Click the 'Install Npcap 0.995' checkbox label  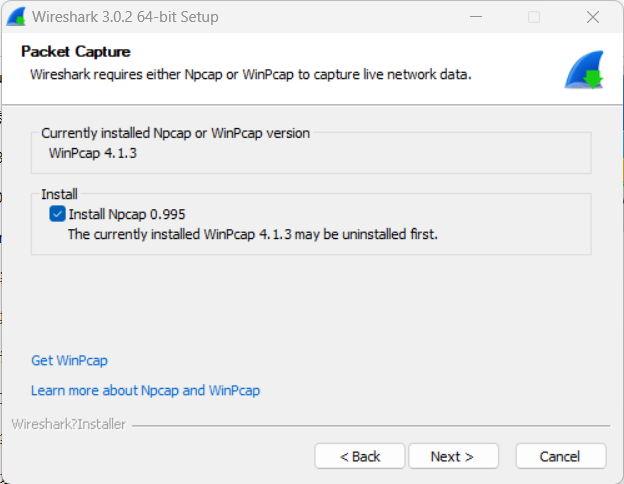tap(127, 214)
